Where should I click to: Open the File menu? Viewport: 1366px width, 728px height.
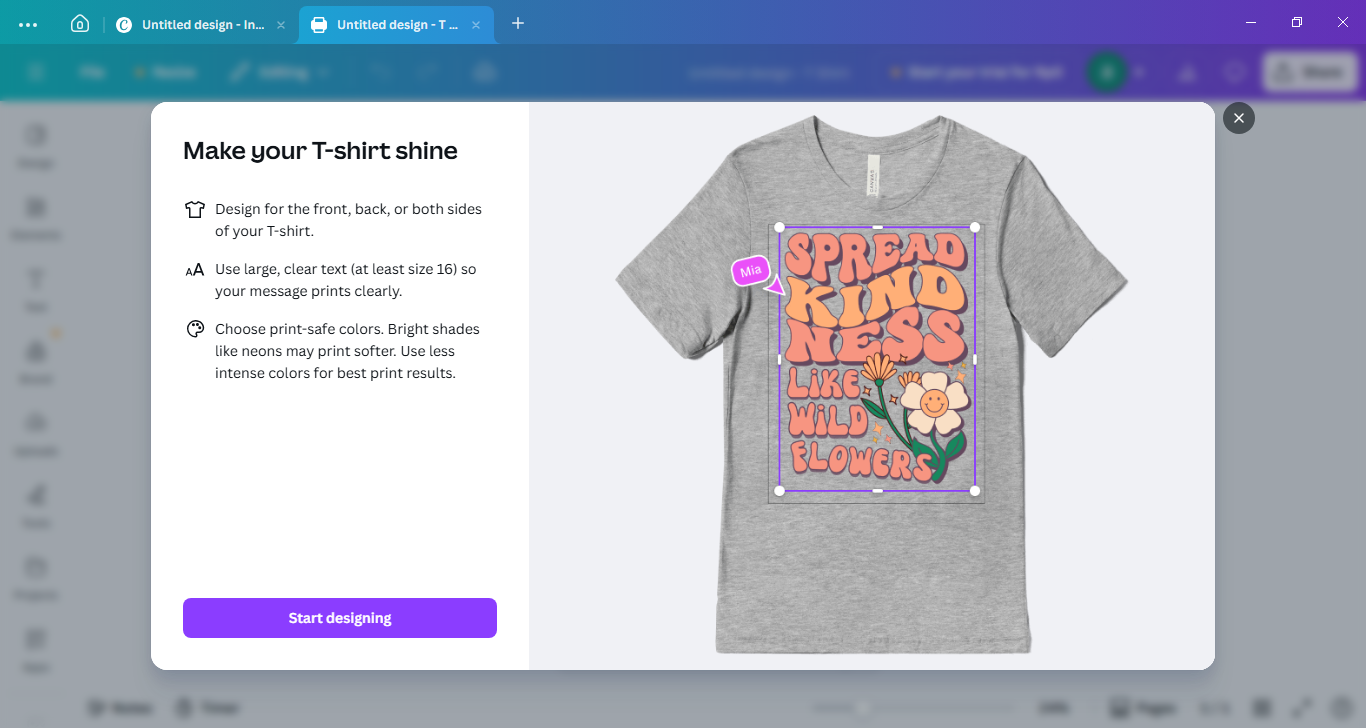click(x=92, y=72)
